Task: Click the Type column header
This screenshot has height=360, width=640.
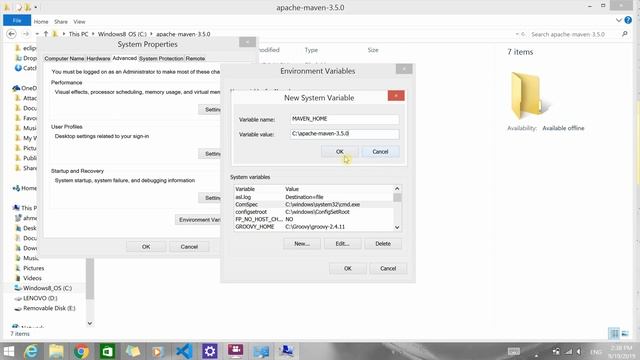Action: coord(311,50)
